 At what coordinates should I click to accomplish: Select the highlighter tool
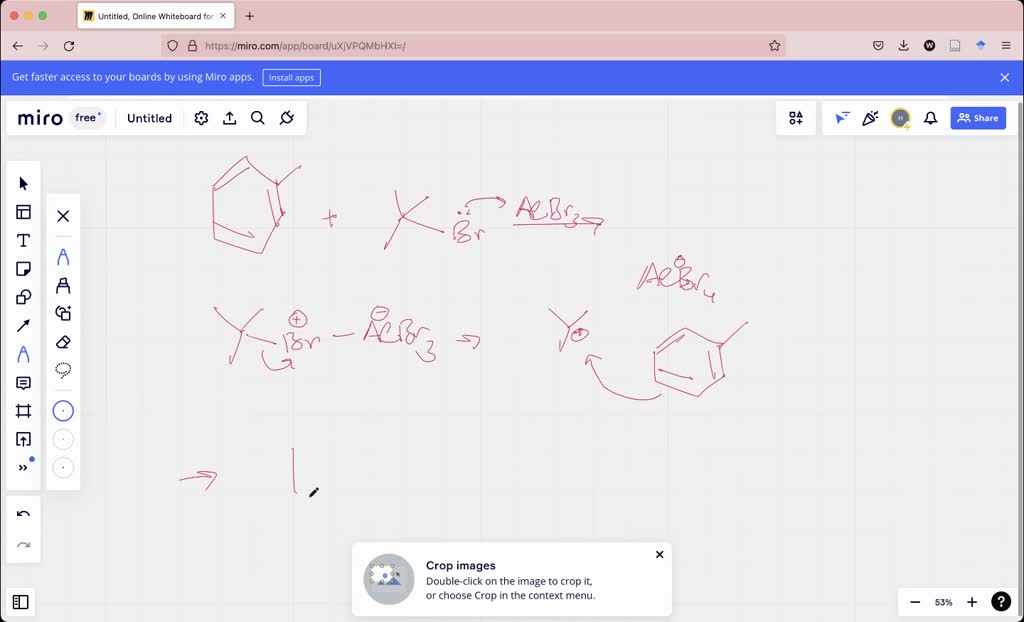pos(63,284)
